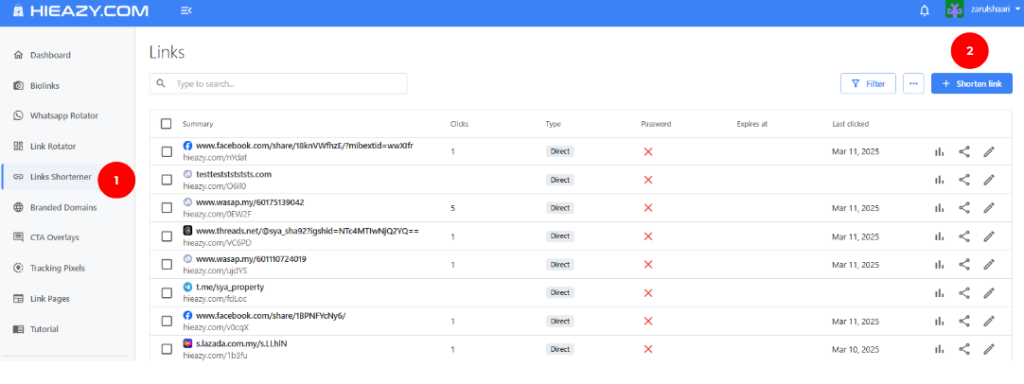Share the threads.net link via share icon
The width and height of the screenshot is (1024, 384).
[964, 236]
